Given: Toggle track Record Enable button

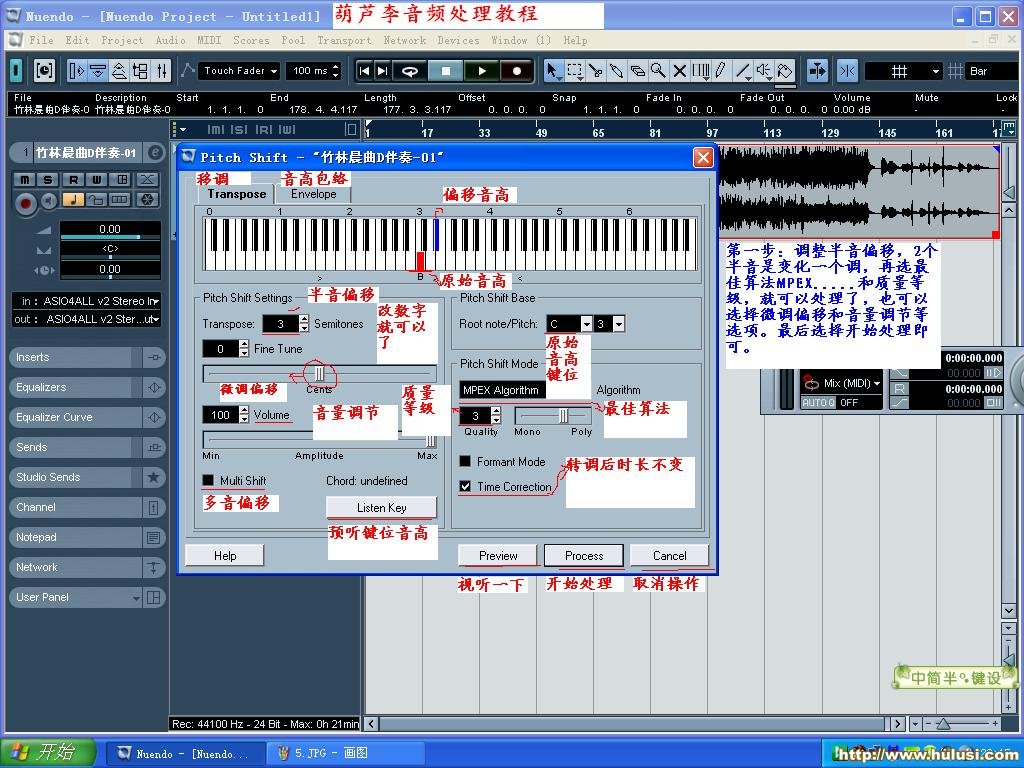Looking at the screenshot, I should [x=26, y=203].
